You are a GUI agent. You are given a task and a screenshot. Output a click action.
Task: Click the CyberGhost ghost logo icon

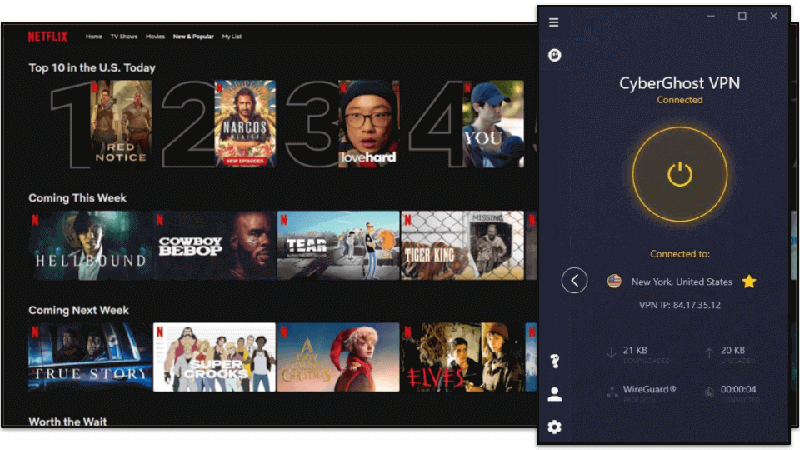tap(555, 55)
